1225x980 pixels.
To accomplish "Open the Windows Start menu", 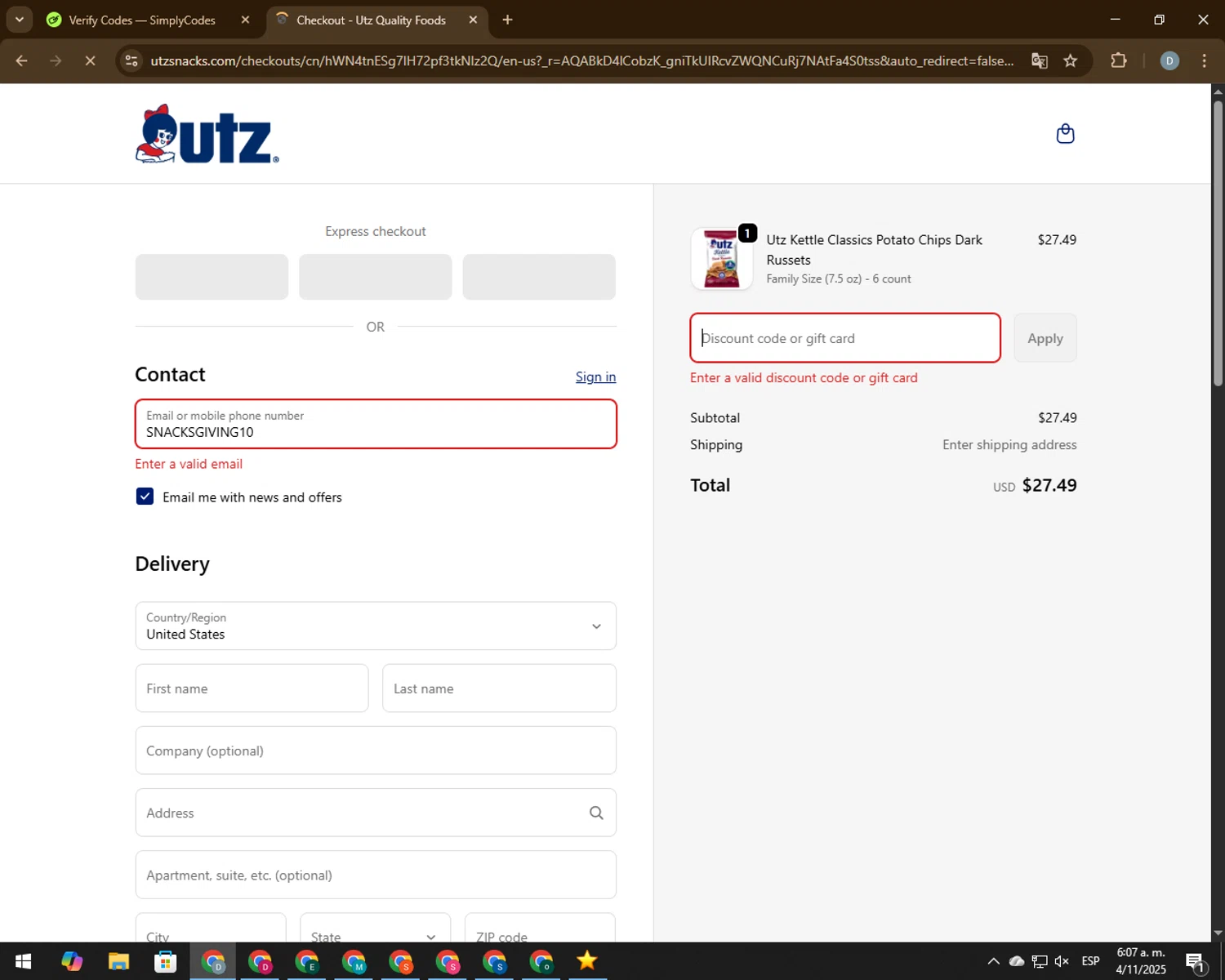I will [x=23, y=961].
